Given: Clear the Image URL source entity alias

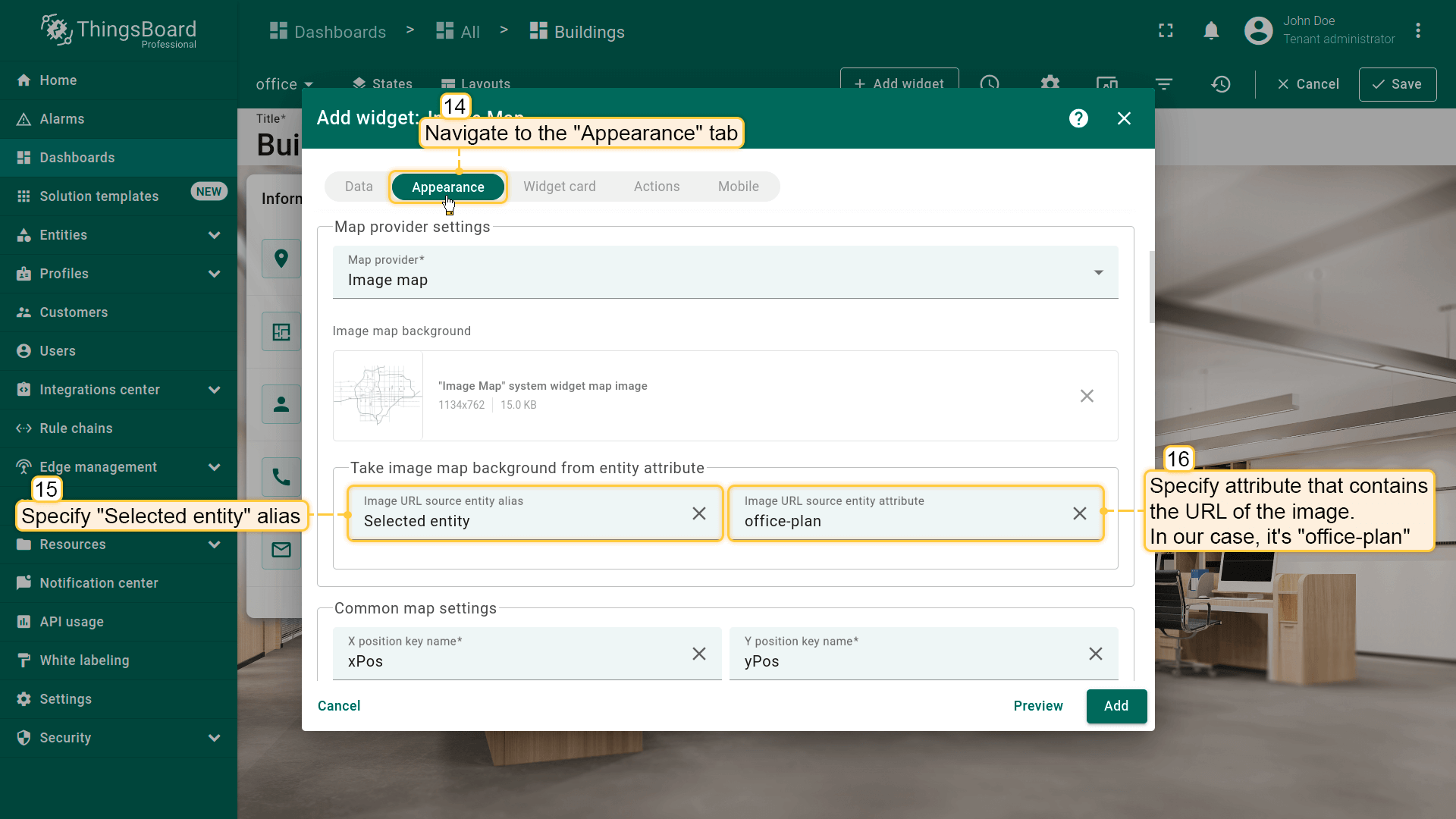Looking at the screenshot, I should 698,513.
